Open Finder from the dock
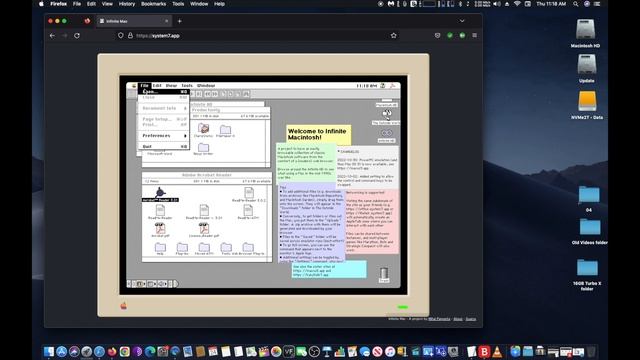 pos(49,351)
